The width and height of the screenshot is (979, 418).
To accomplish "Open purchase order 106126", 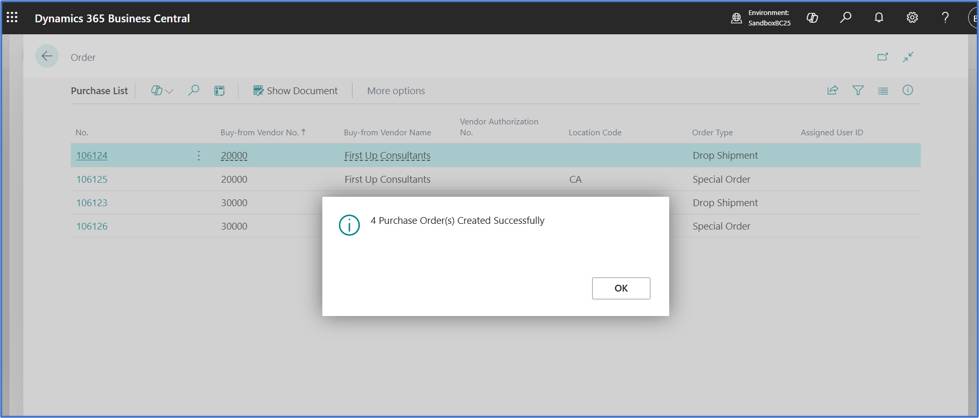I will (92, 226).
